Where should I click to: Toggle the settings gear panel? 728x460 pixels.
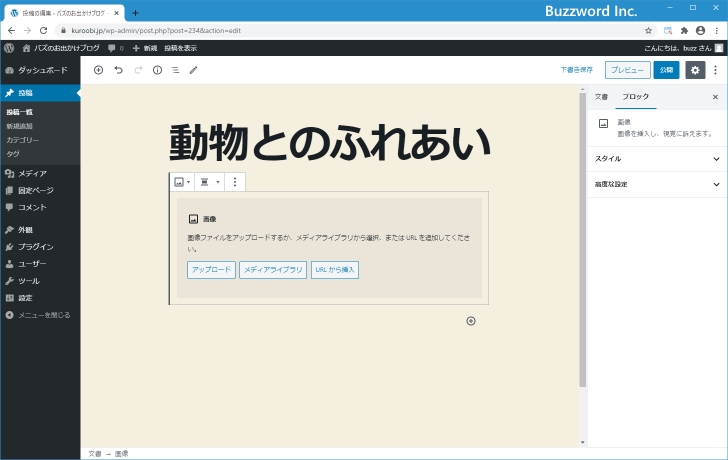[695, 70]
